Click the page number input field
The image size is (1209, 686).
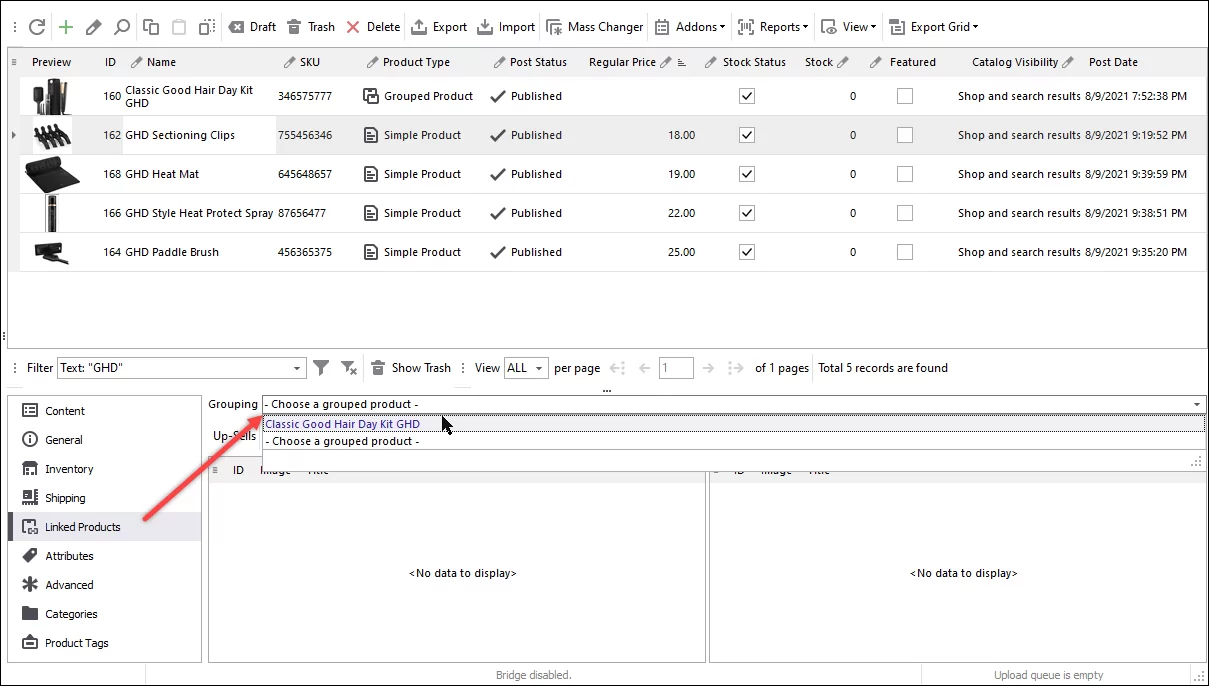tap(676, 368)
